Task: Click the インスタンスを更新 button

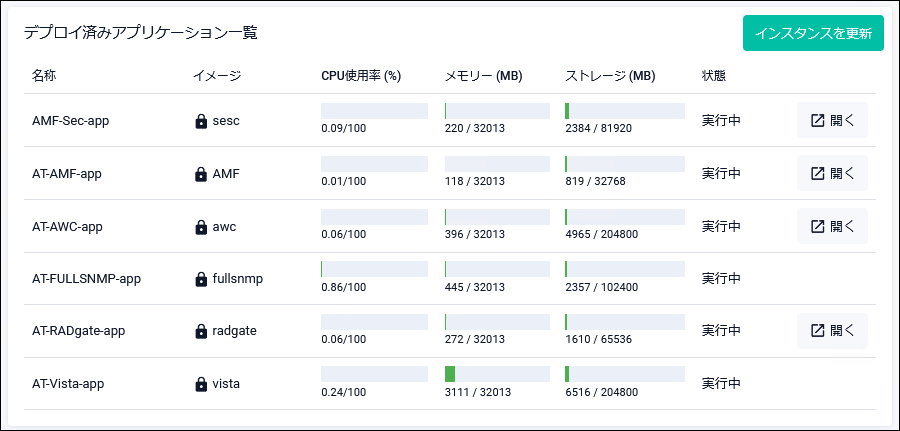Action: point(813,33)
